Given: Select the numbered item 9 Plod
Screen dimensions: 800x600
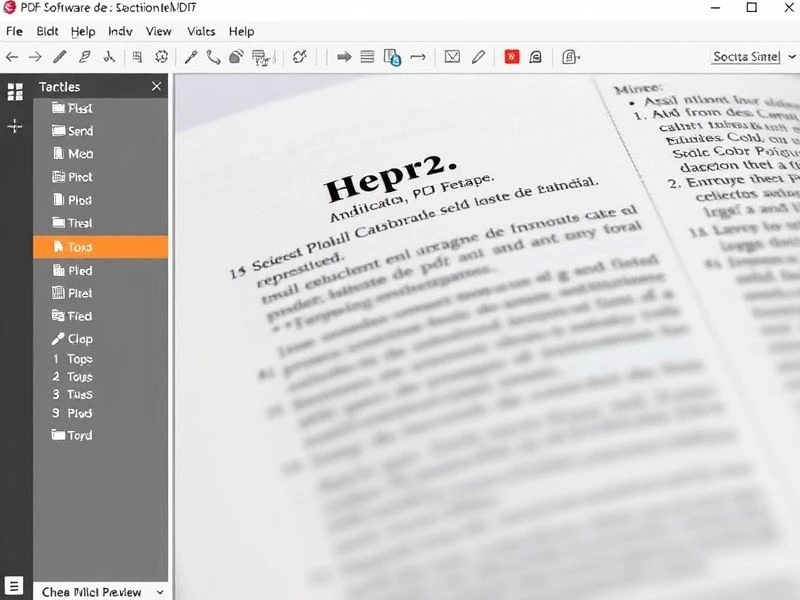Looking at the screenshot, I should (101, 413).
